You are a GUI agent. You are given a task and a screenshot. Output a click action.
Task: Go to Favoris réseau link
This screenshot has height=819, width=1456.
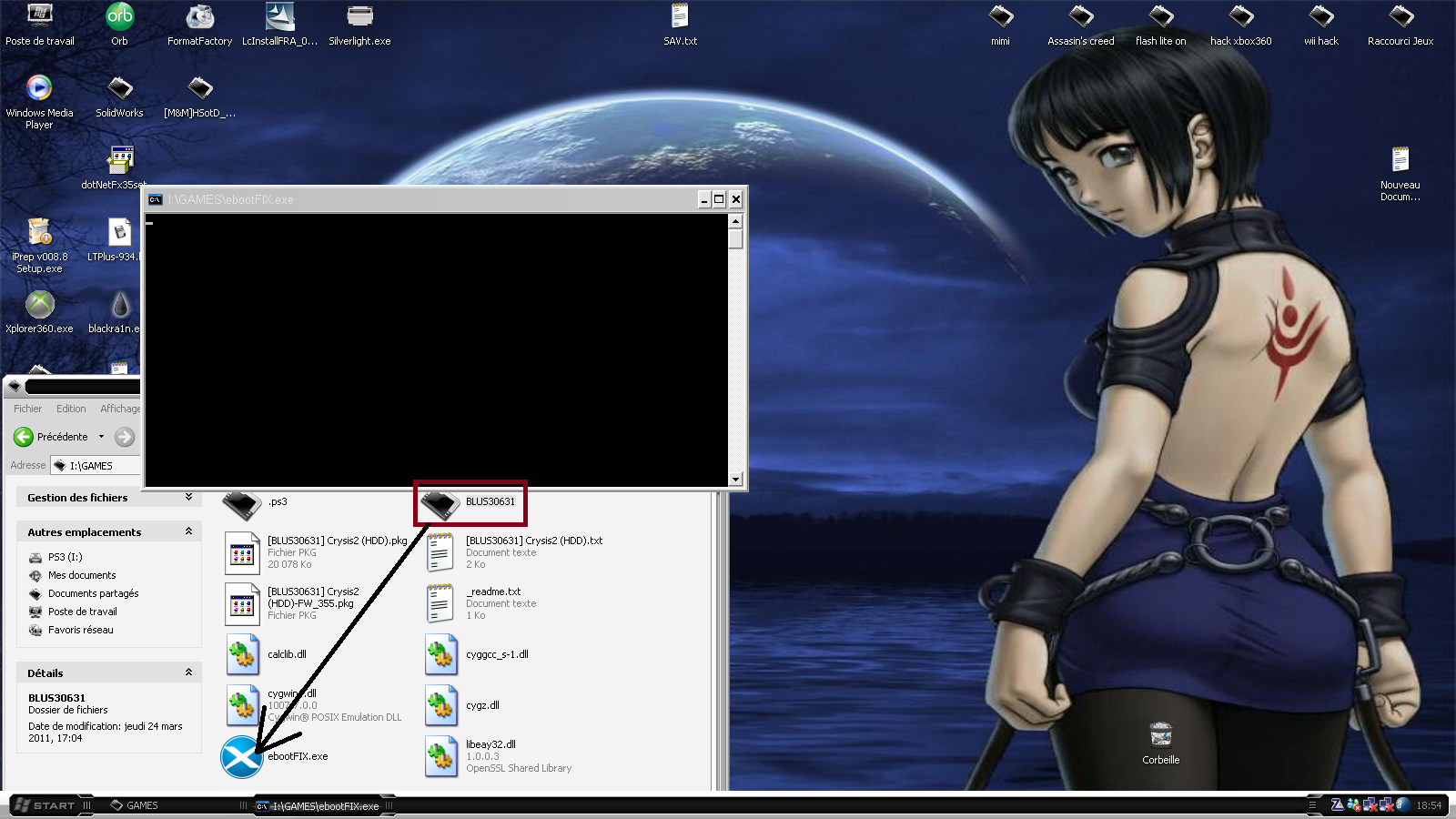[x=71, y=630]
